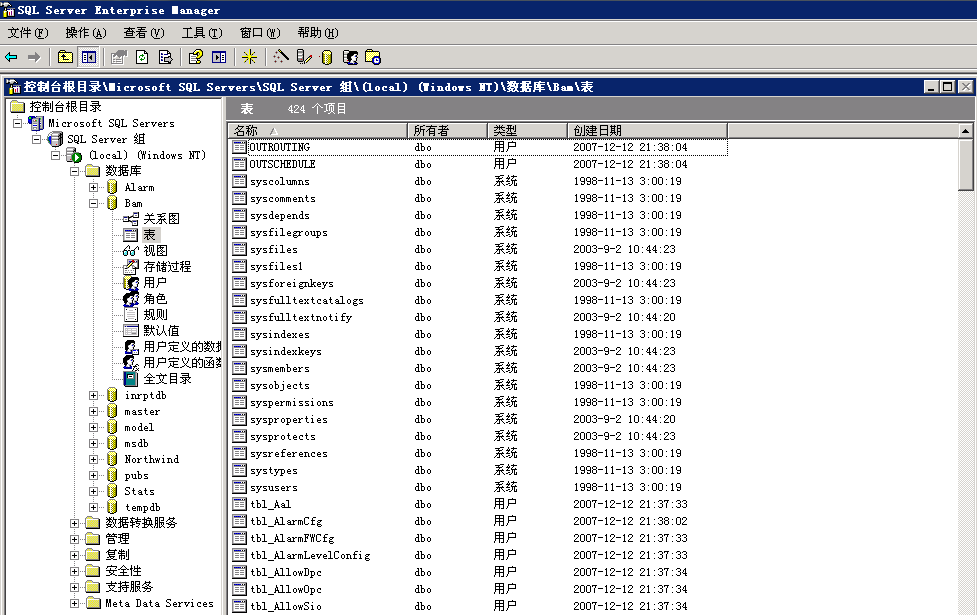Go up one level with the folder icon
977x615 pixels.
pos(65,57)
